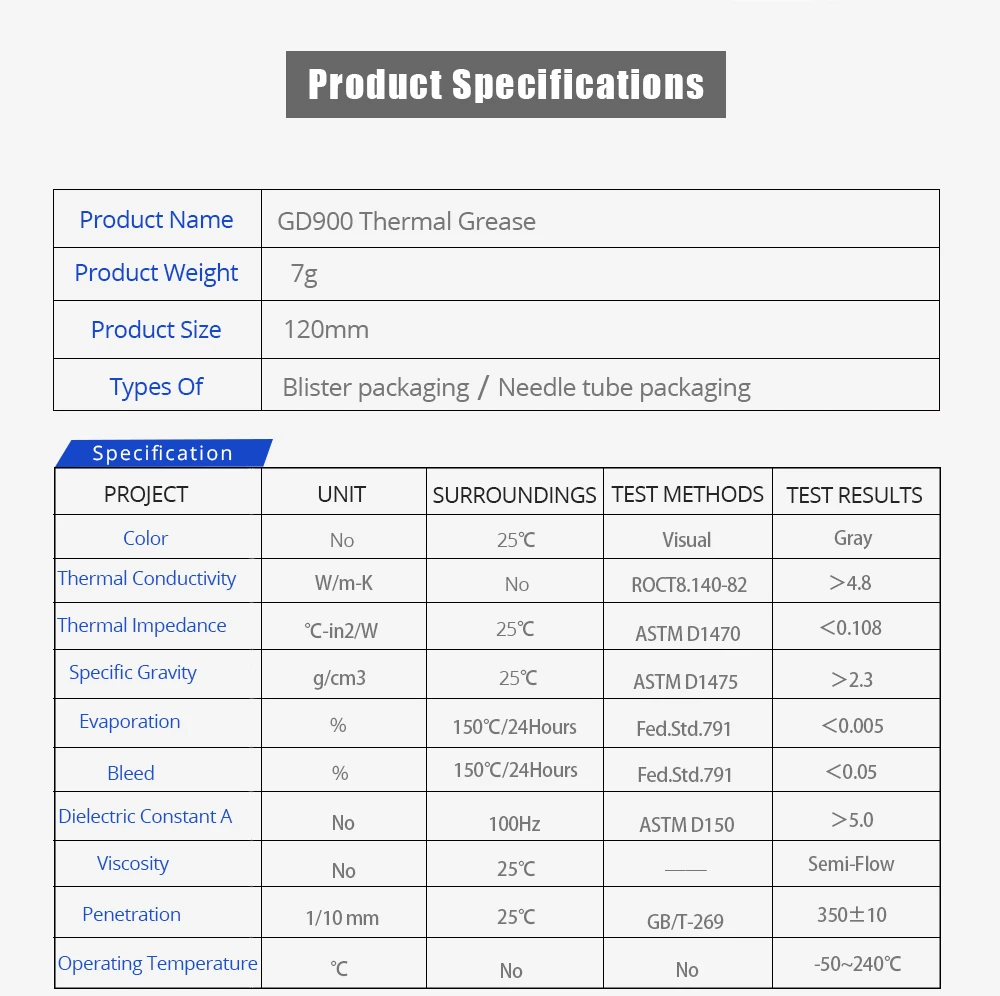
Task: Select the 7g weight value
Action: pyautogui.click(x=304, y=274)
